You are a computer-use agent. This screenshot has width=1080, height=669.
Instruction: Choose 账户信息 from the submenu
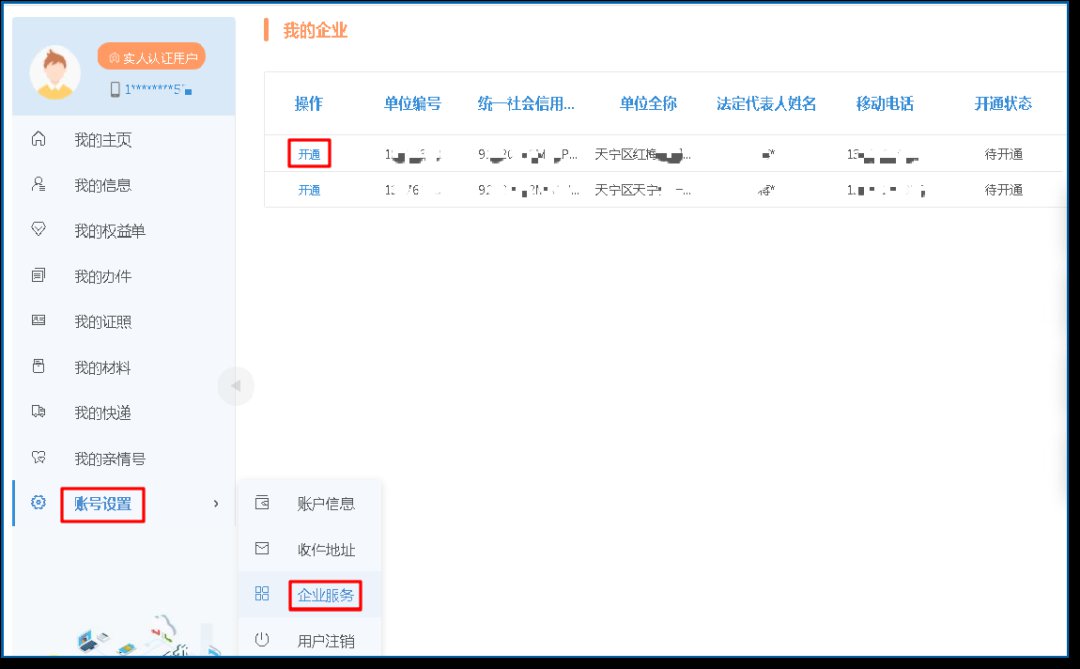[326, 504]
